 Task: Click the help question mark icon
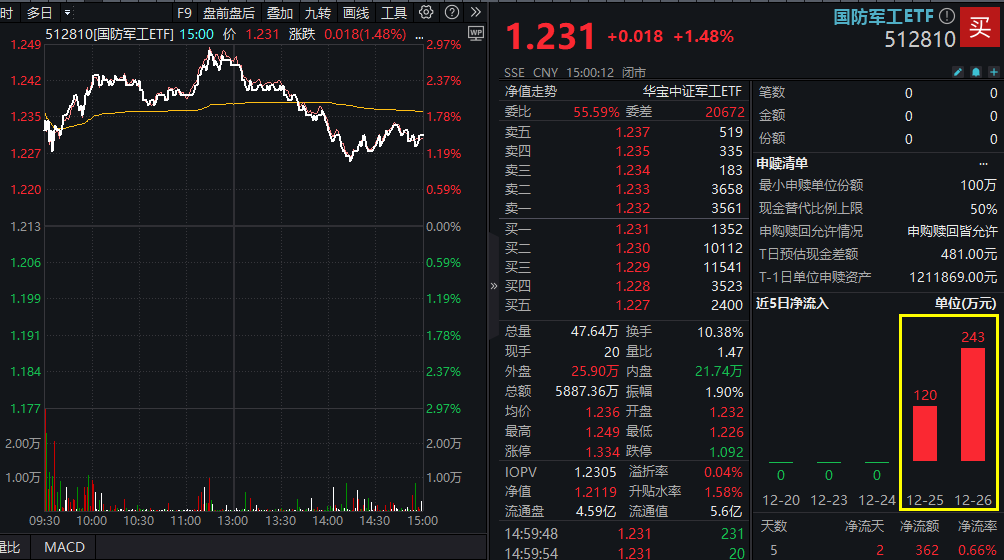pos(450,13)
